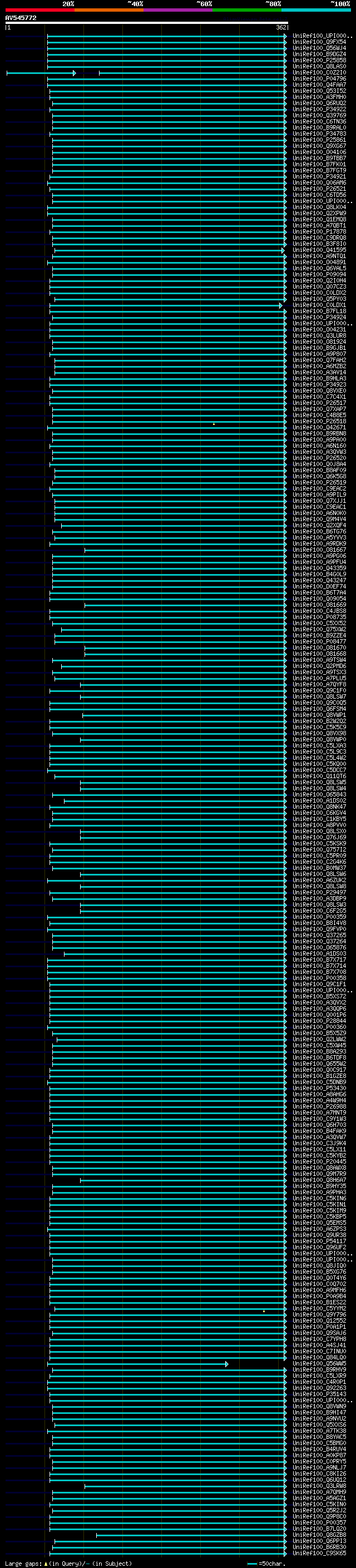Screen dimensions: 356x1568
Task: Select hit label UniRef100_P29497
Action: [319, 892]
